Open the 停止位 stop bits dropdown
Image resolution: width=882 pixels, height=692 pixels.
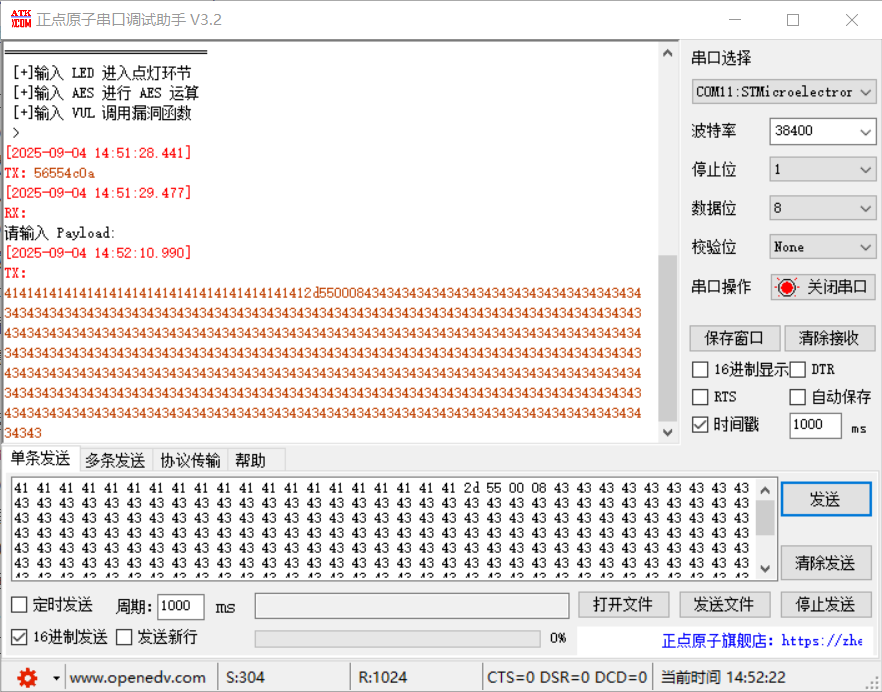[822, 169]
